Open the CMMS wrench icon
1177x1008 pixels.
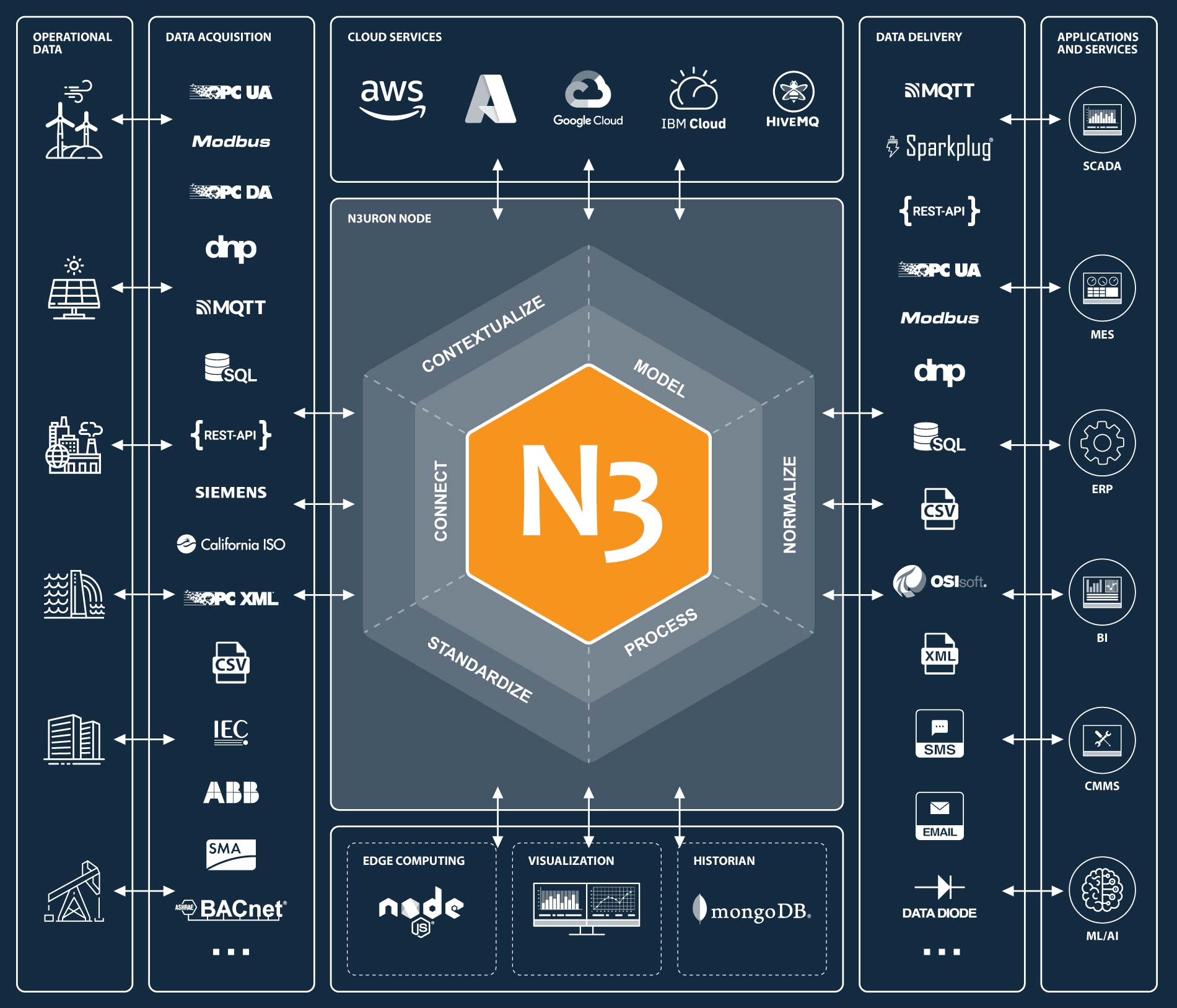[x=1102, y=740]
